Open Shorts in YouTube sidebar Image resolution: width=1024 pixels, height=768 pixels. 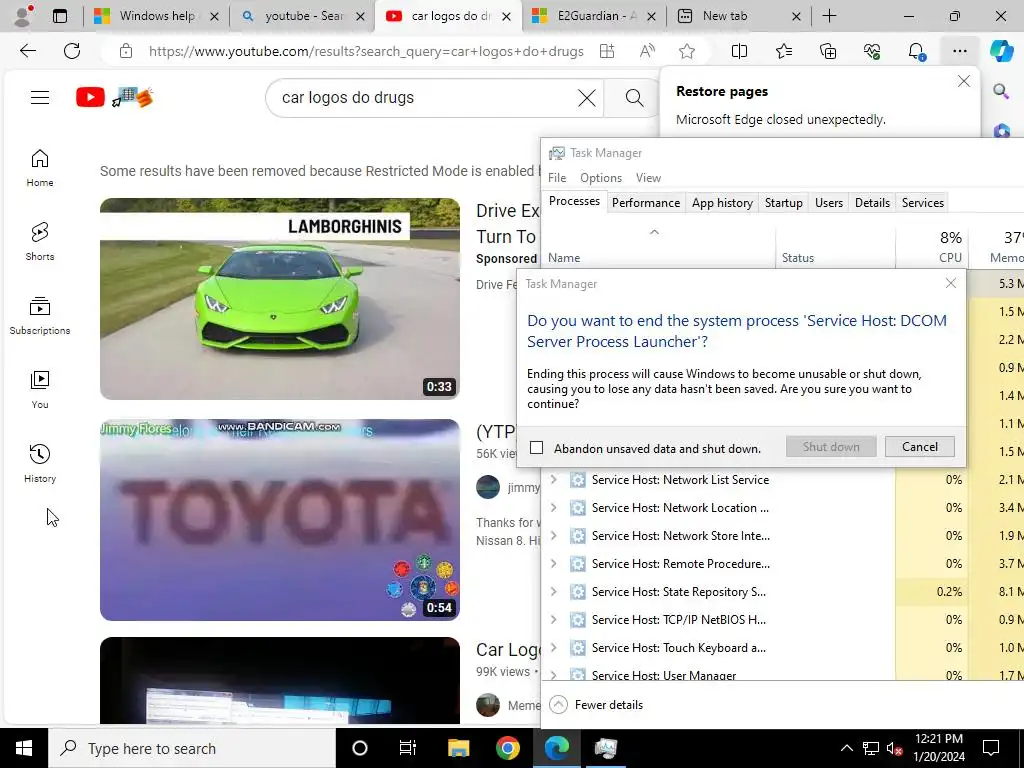[x=40, y=242]
